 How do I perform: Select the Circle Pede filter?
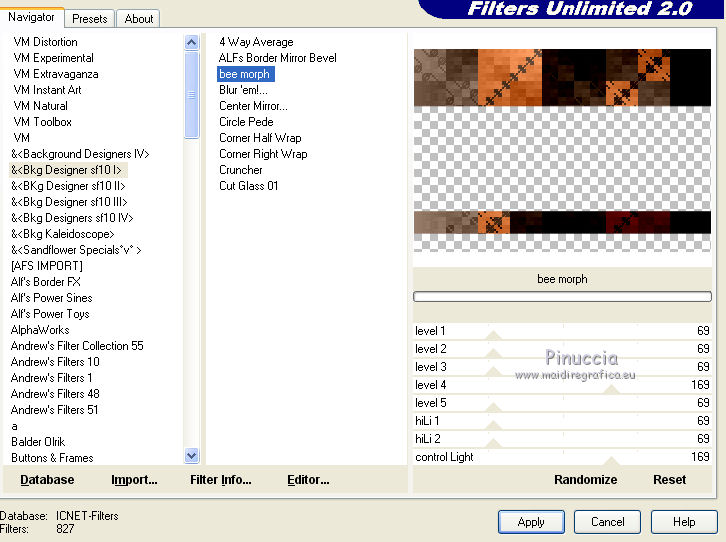coord(246,122)
